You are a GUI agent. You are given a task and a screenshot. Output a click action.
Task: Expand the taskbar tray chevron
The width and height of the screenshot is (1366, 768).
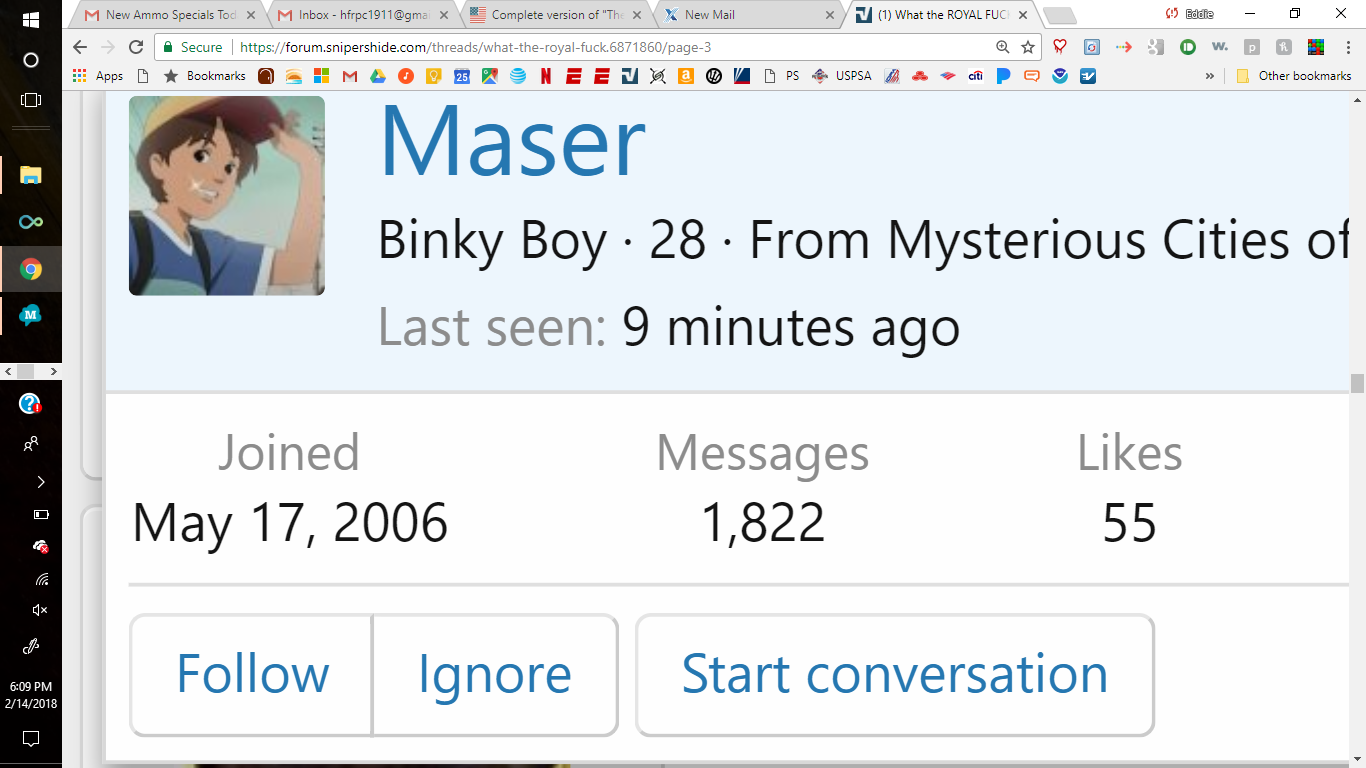click(40, 482)
